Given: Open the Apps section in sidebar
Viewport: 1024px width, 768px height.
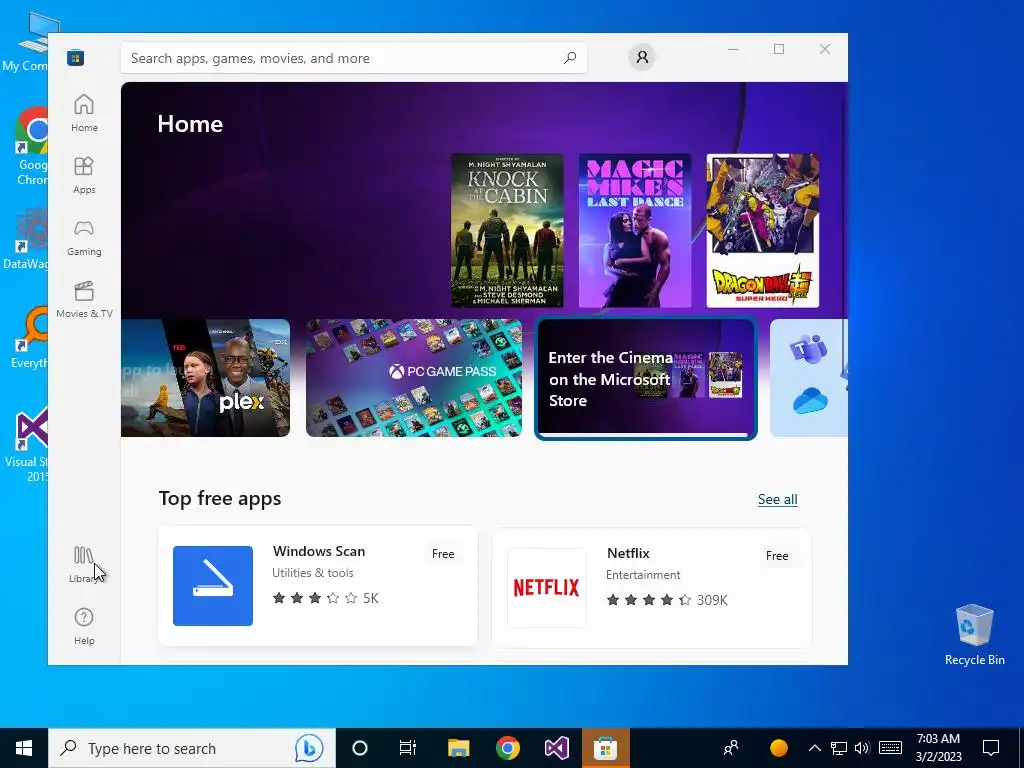Looking at the screenshot, I should (x=84, y=175).
